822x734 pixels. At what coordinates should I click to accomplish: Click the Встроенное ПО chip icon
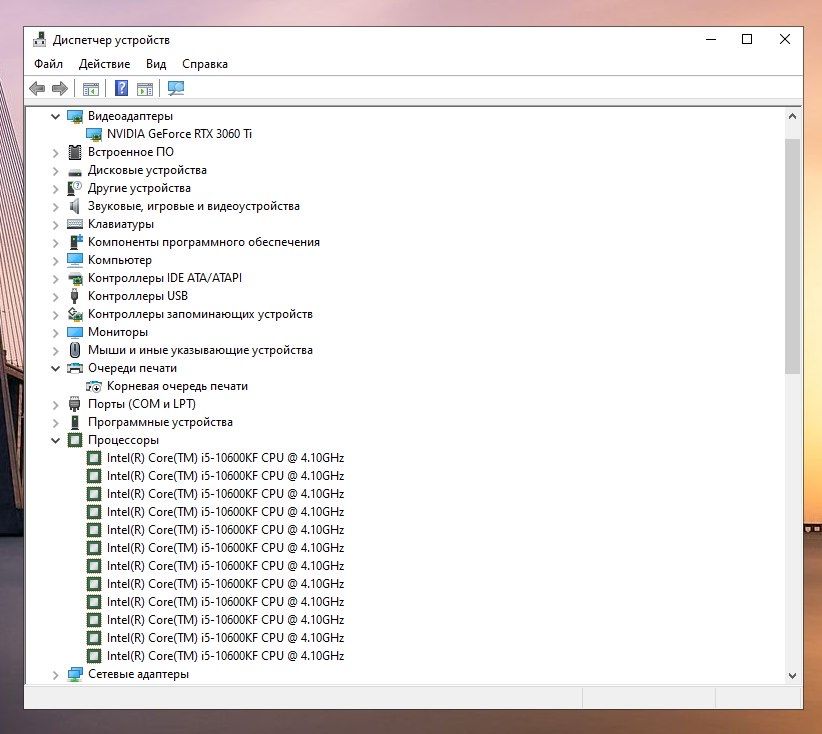75,152
